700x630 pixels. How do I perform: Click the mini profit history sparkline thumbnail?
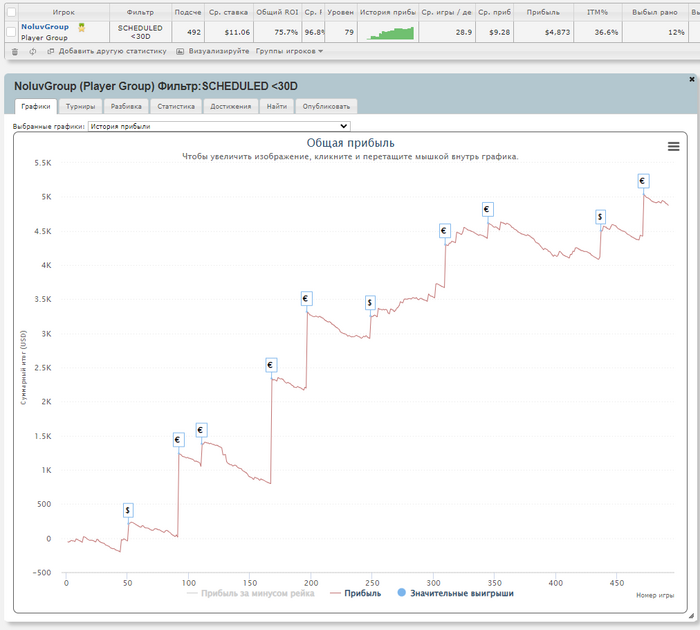[388, 33]
